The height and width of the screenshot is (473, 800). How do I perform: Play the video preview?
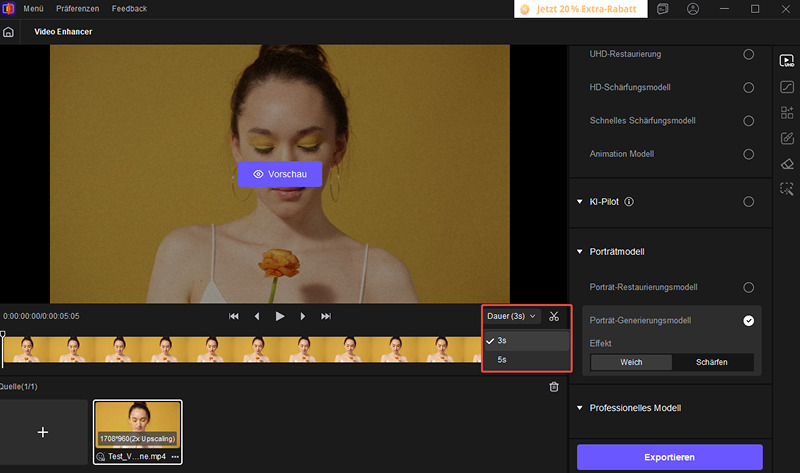[280, 316]
